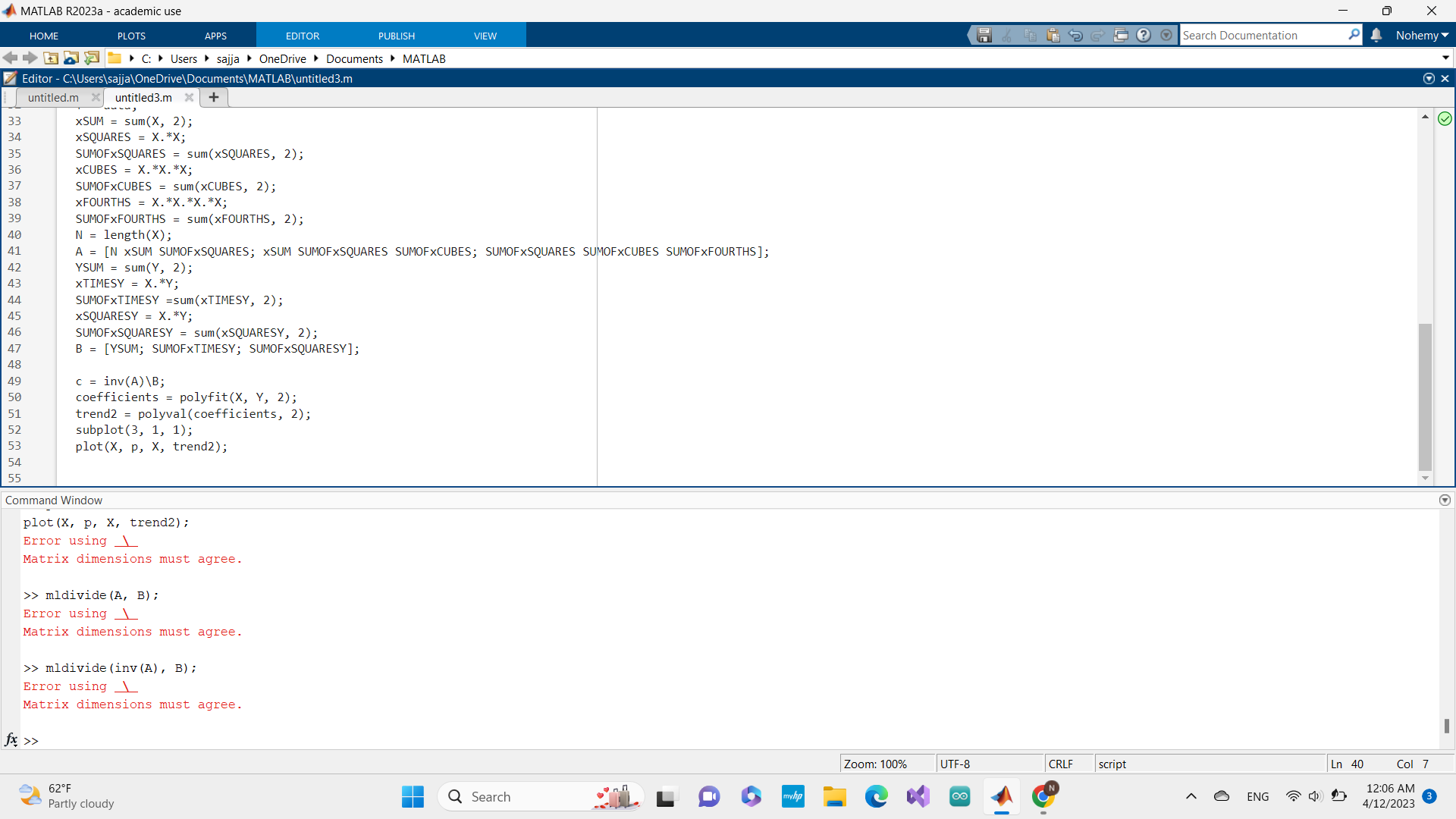The width and height of the screenshot is (1456, 819).
Task: Open the Help question mark icon
Action: pos(1144,35)
